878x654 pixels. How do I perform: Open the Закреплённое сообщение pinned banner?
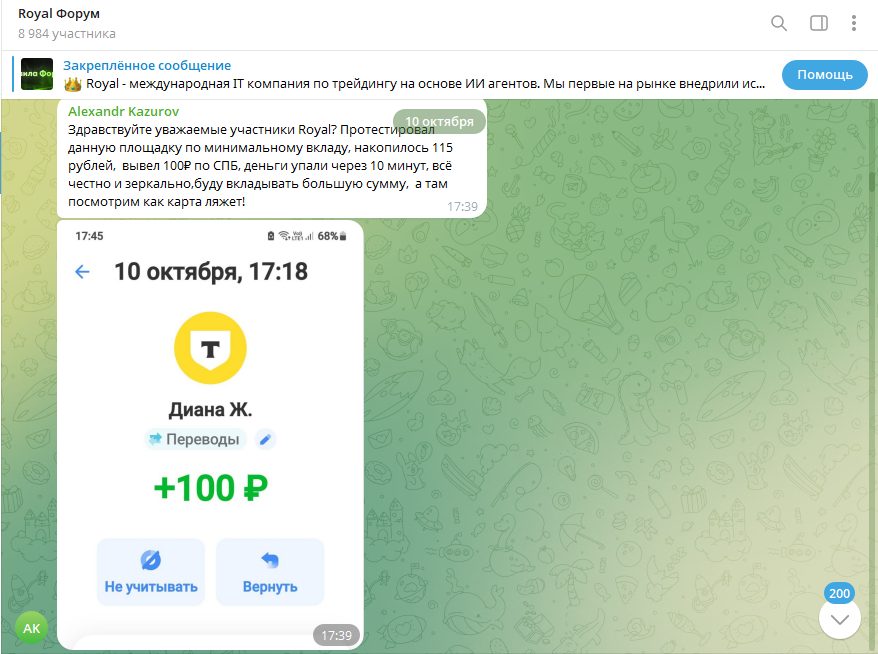coord(392,74)
